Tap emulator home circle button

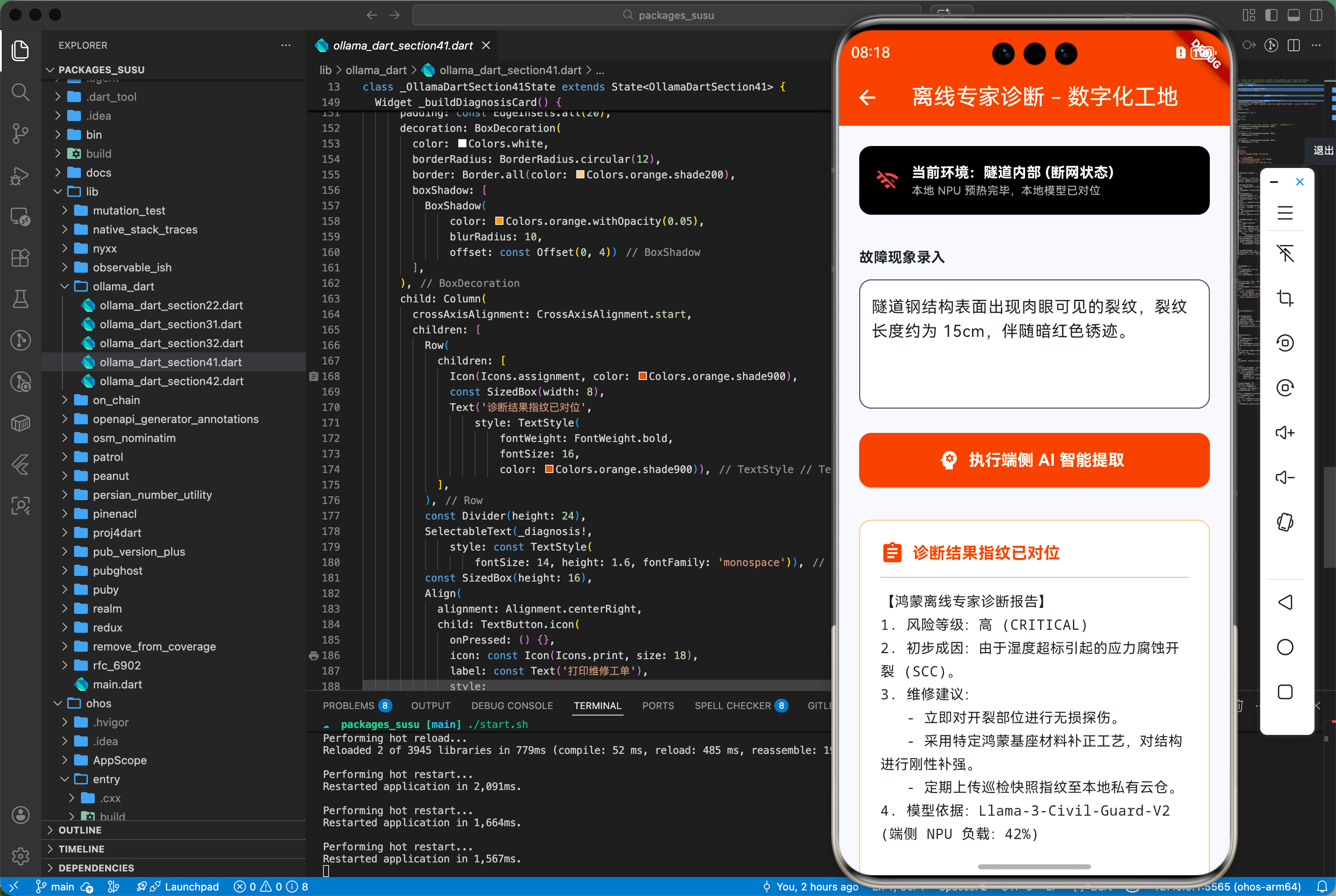point(1285,647)
